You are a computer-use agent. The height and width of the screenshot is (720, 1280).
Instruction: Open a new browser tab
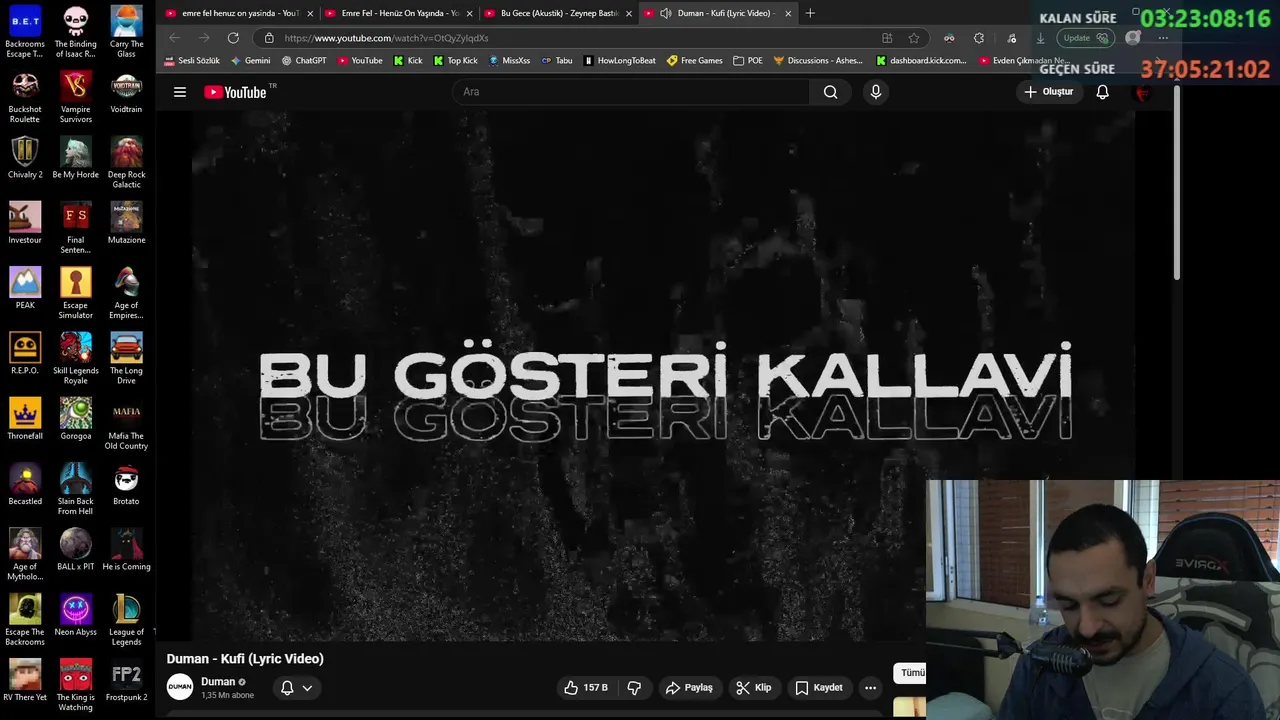810,13
